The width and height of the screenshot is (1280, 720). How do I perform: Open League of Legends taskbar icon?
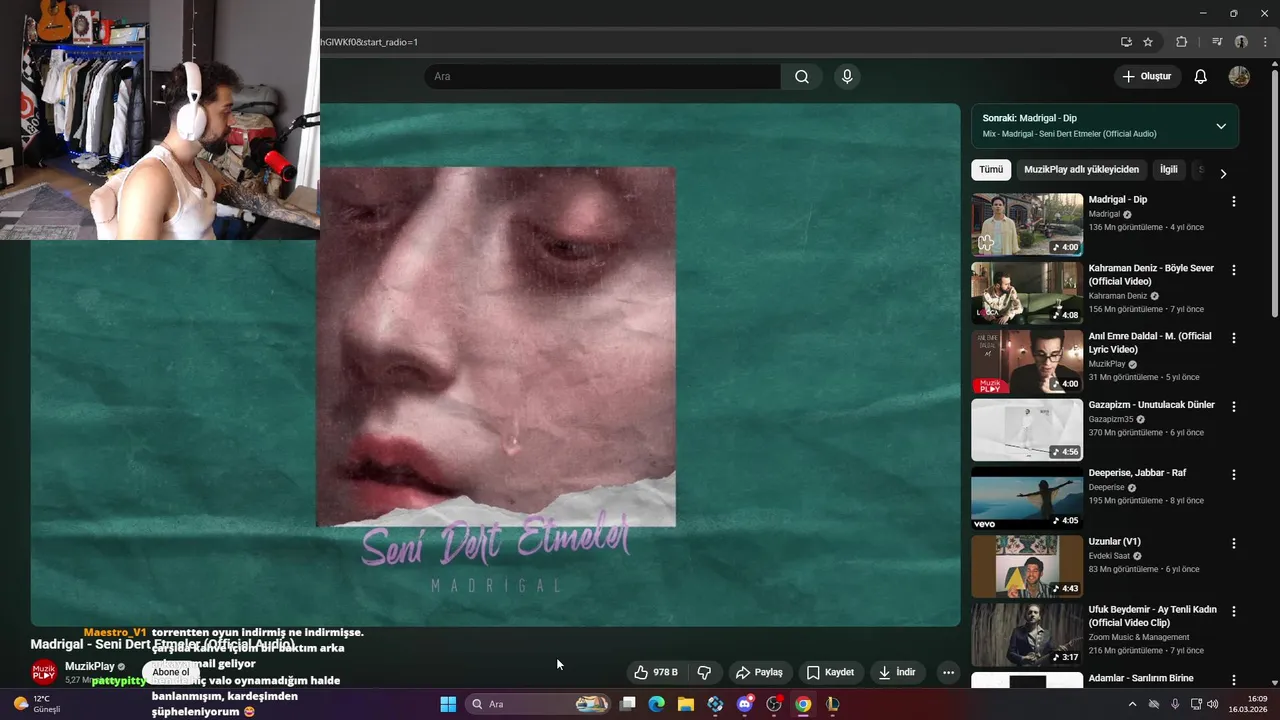[x=832, y=704]
